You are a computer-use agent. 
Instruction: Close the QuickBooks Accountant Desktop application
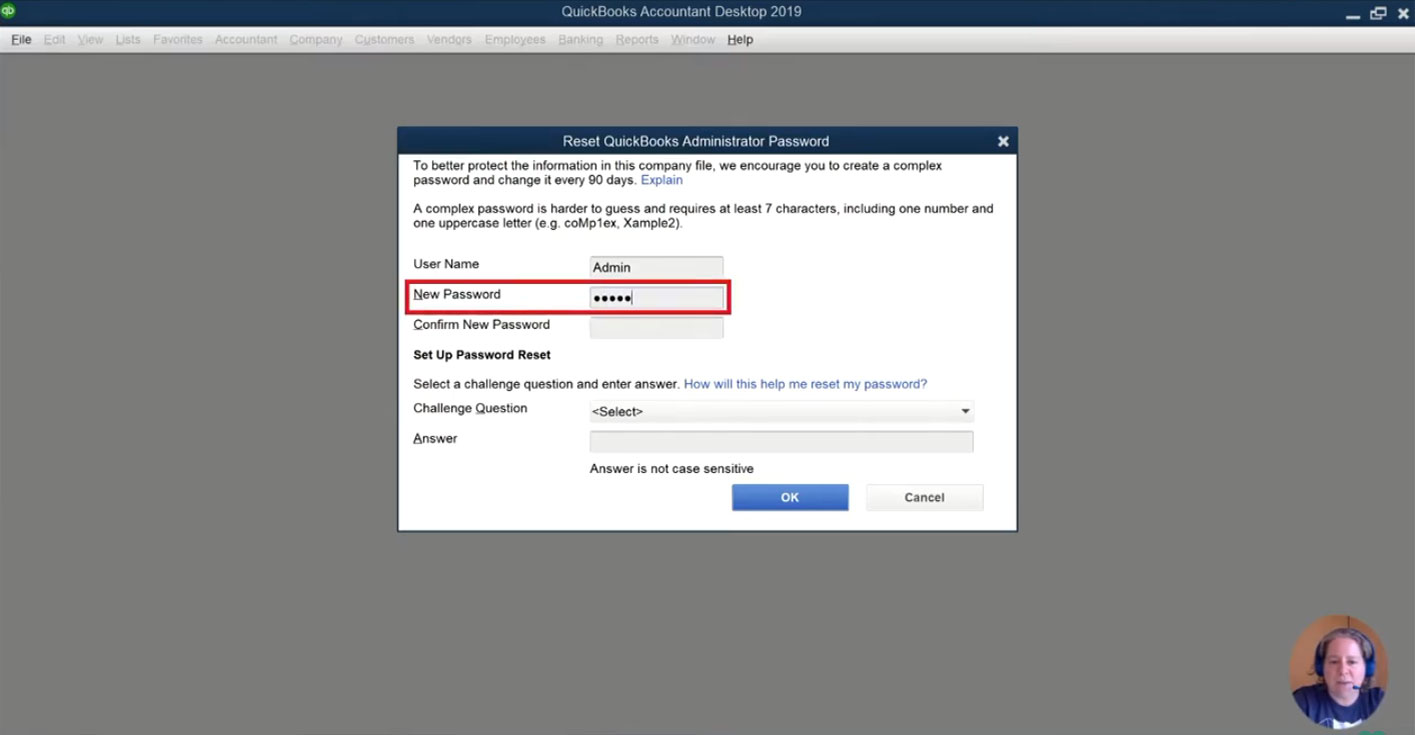pos(1403,13)
